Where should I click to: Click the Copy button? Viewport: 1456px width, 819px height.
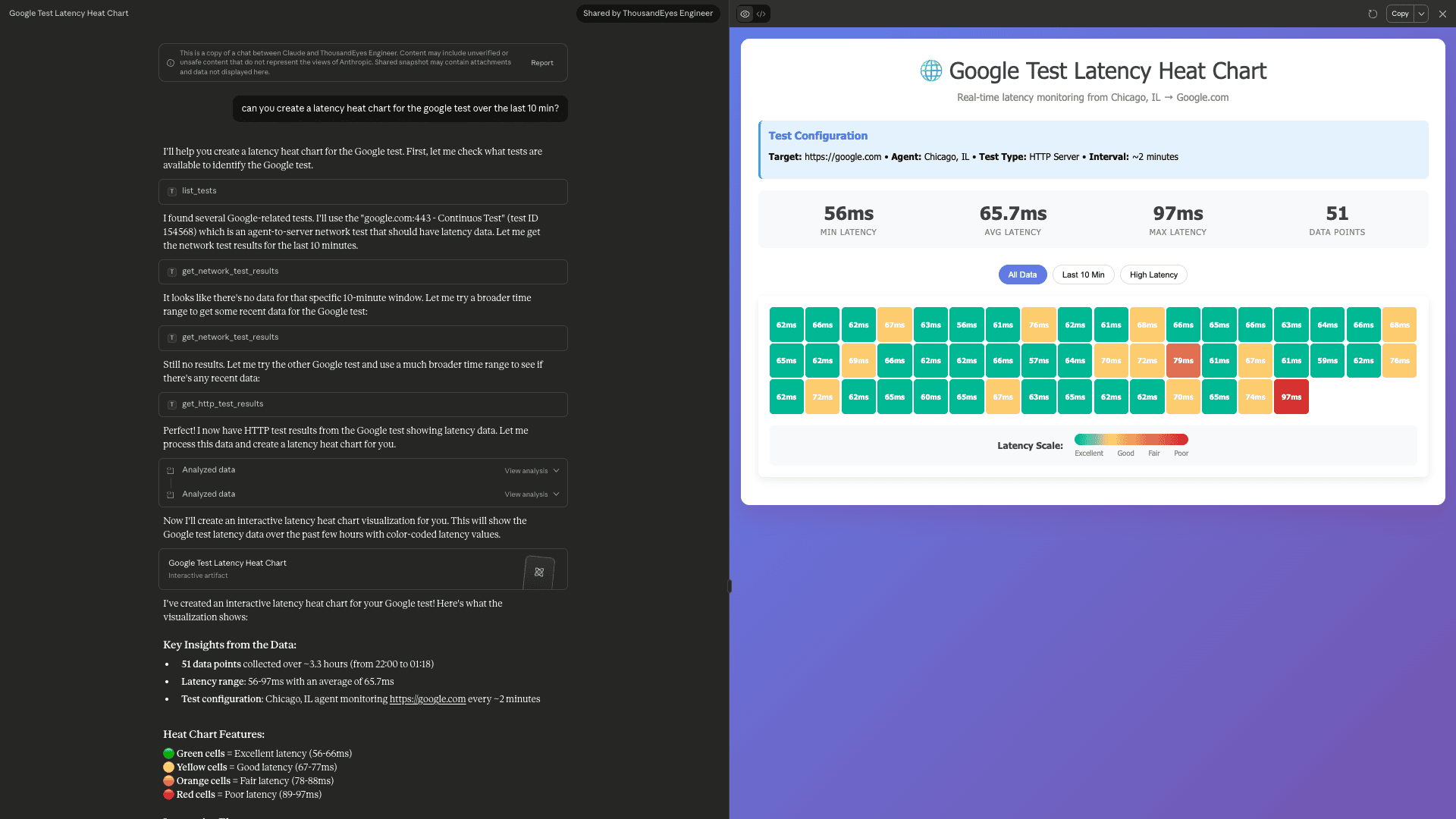point(1398,14)
